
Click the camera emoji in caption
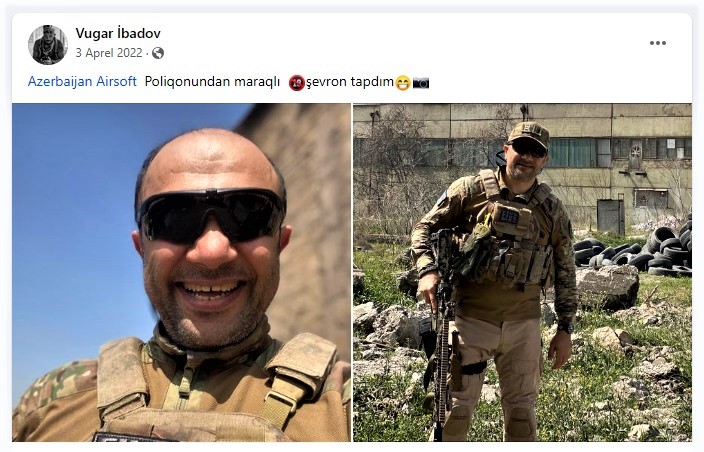coord(421,83)
